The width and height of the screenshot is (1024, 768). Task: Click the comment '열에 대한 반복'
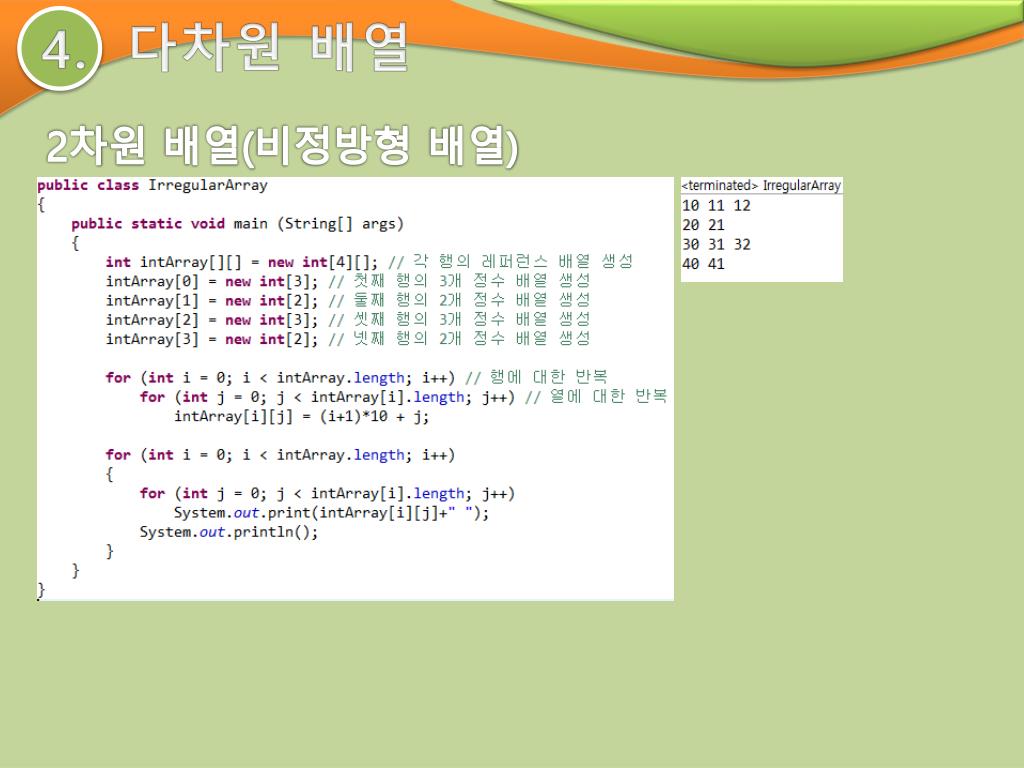click(608, 396)
